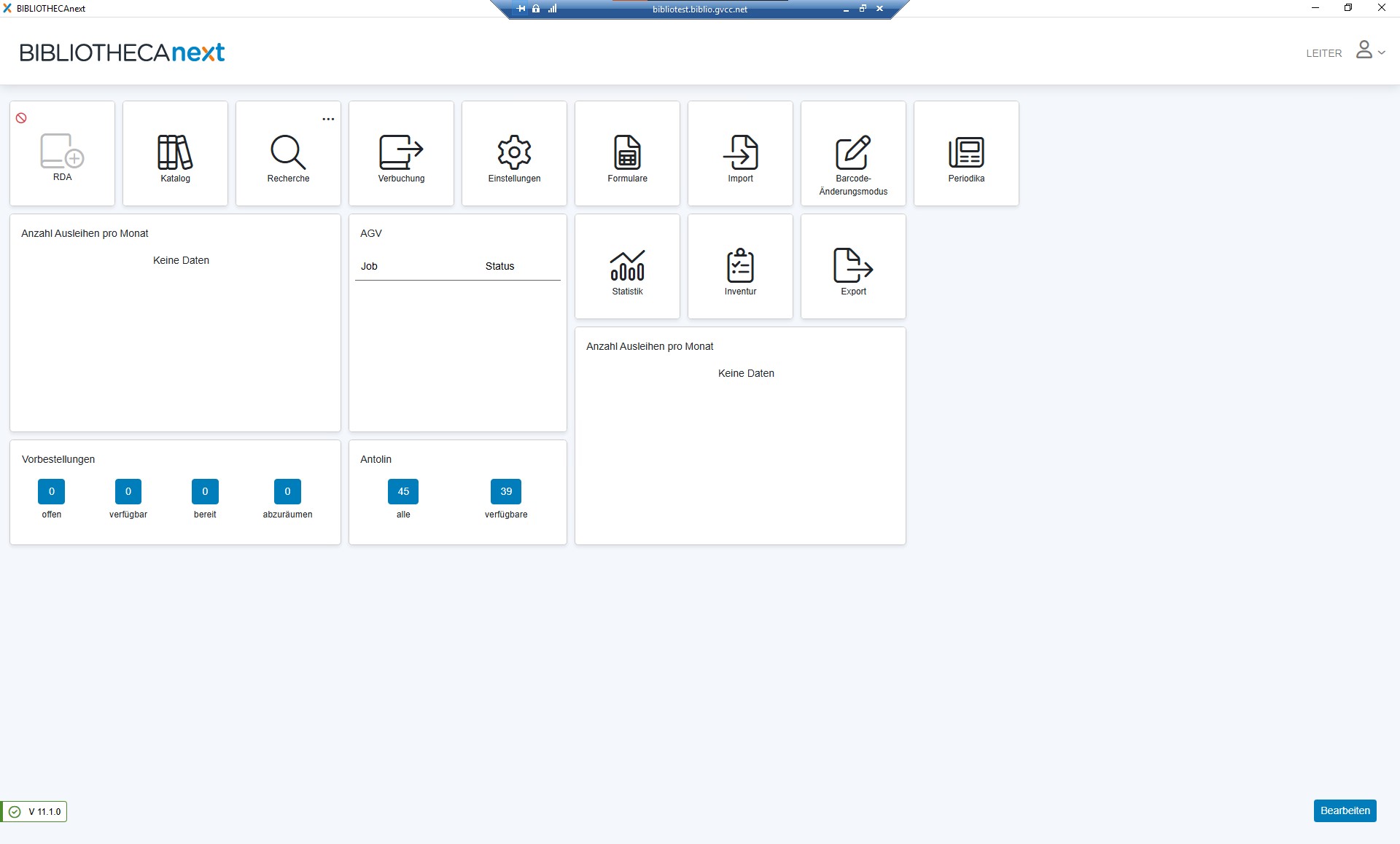
Task: Open the RDA tile
Action: click(62, 153)
